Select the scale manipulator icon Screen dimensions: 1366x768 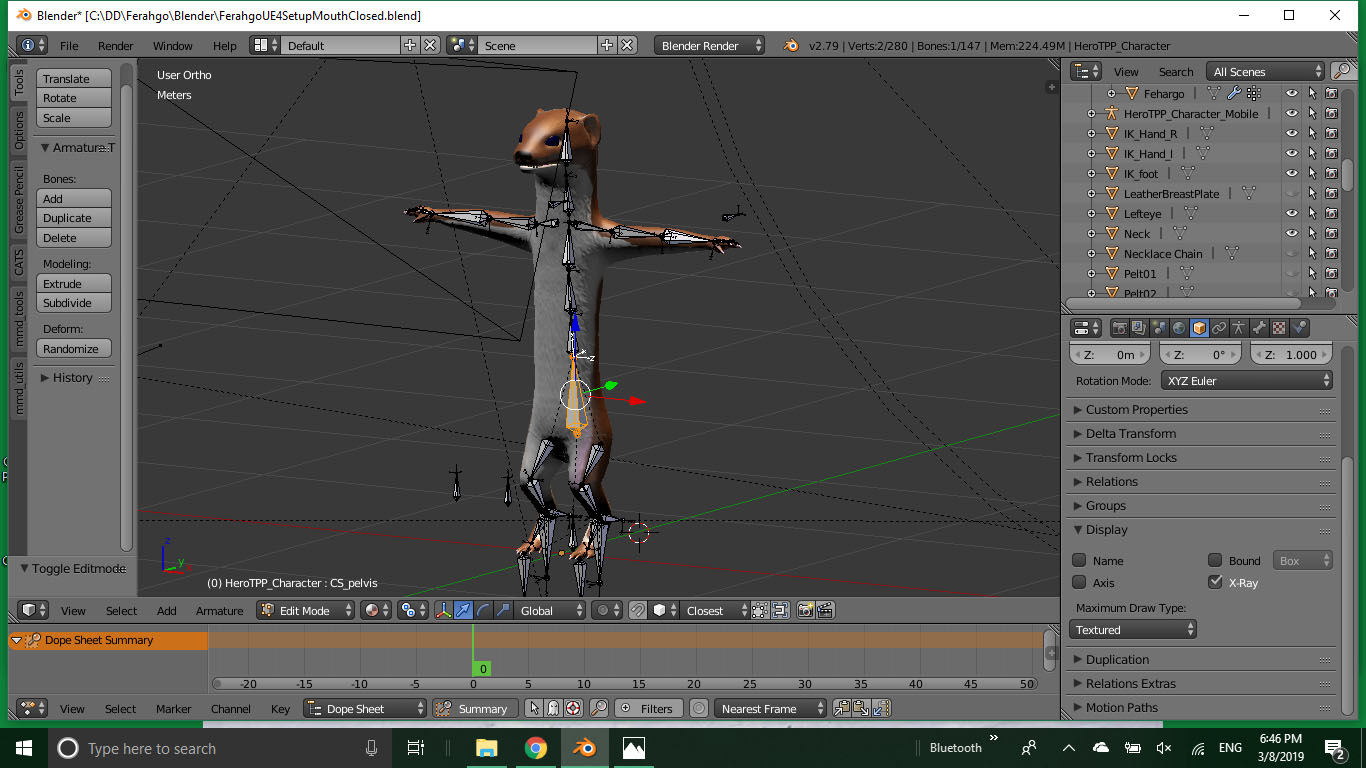502,610
